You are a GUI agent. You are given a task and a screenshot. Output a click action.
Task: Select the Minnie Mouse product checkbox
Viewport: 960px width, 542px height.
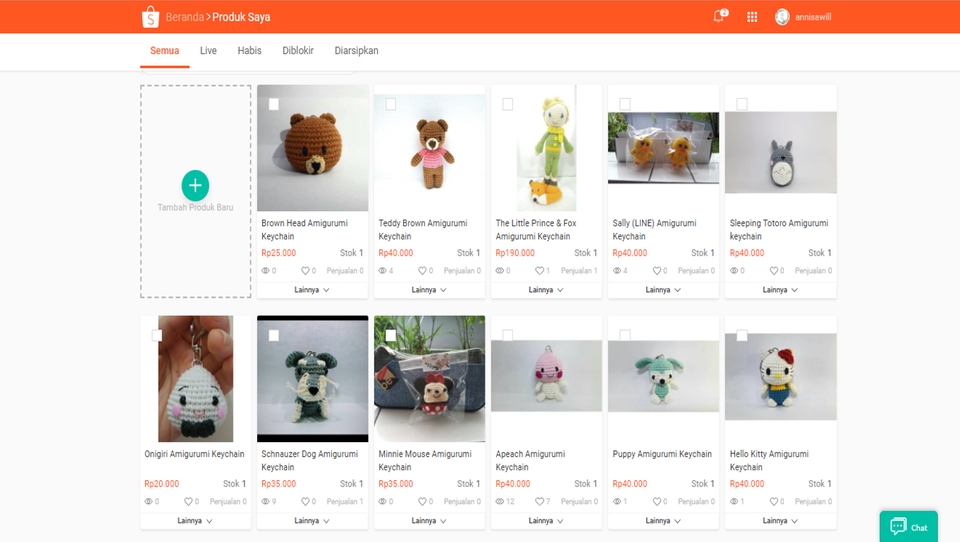point(391,335)
